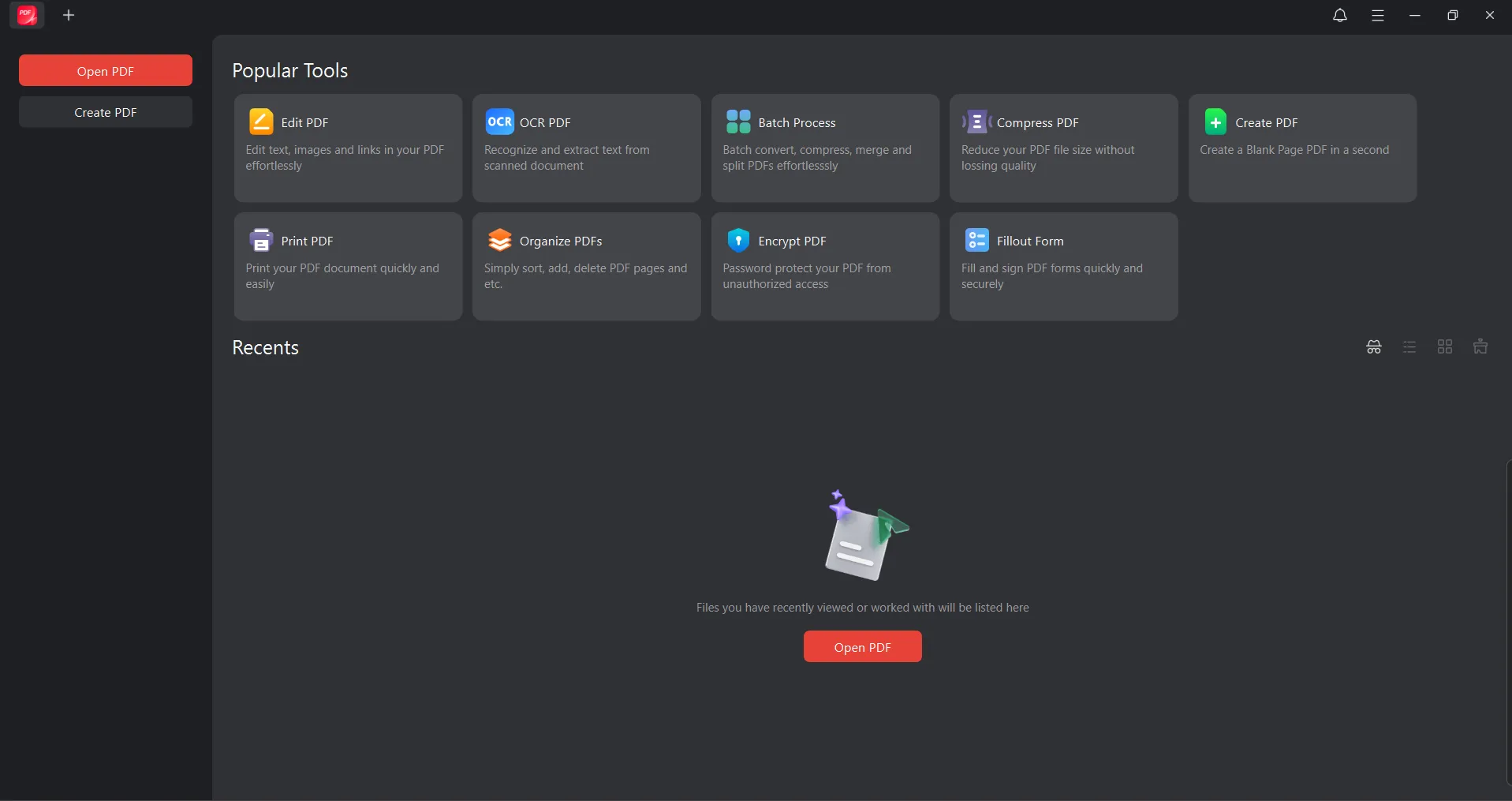Open a new tab with the plus icon
This screenshot has width=1512, height=801.
pos(69,15)
